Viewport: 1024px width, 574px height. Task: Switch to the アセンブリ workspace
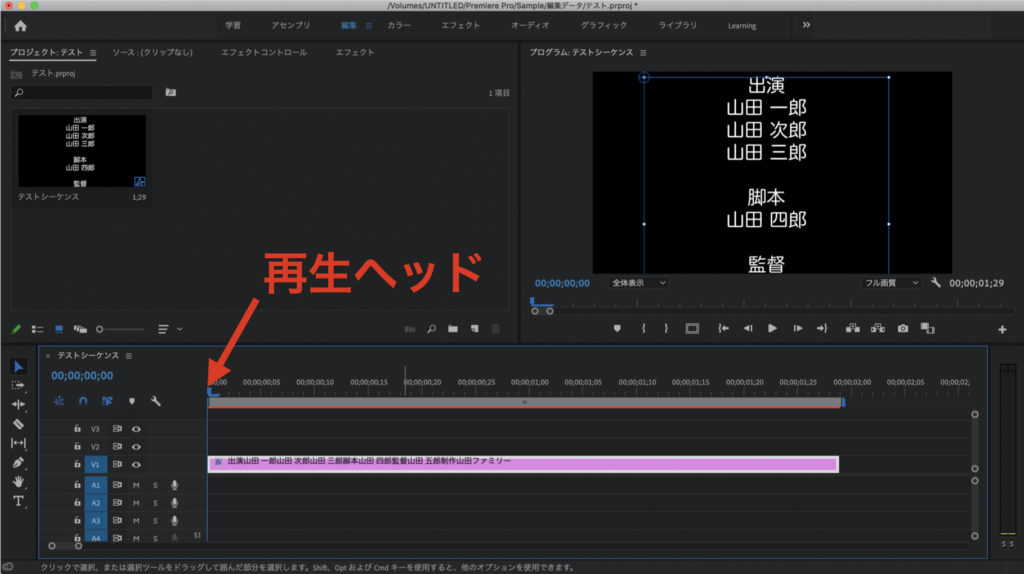pos(291,25)
